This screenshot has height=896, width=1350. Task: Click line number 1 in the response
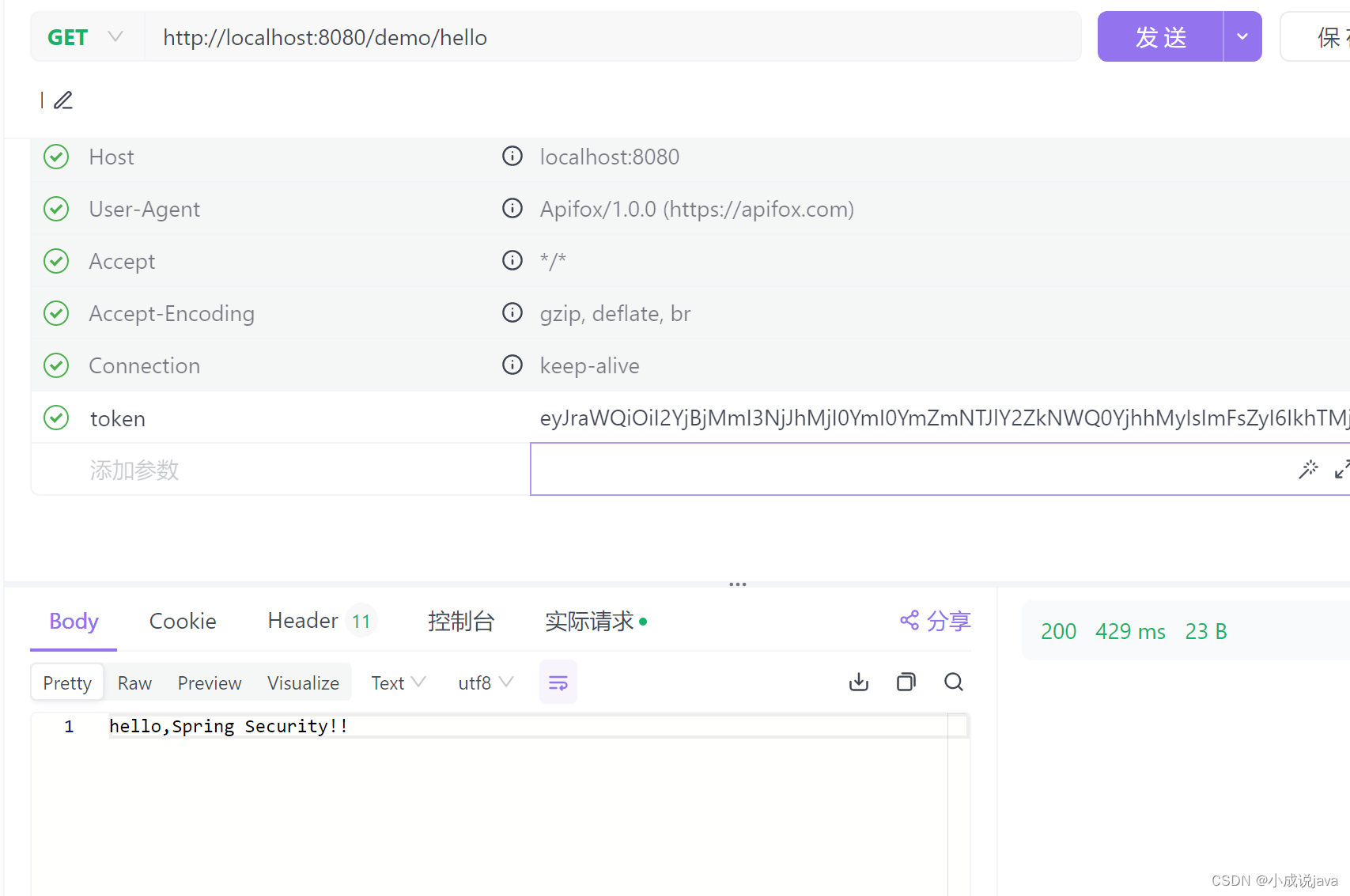click(69, 726)
